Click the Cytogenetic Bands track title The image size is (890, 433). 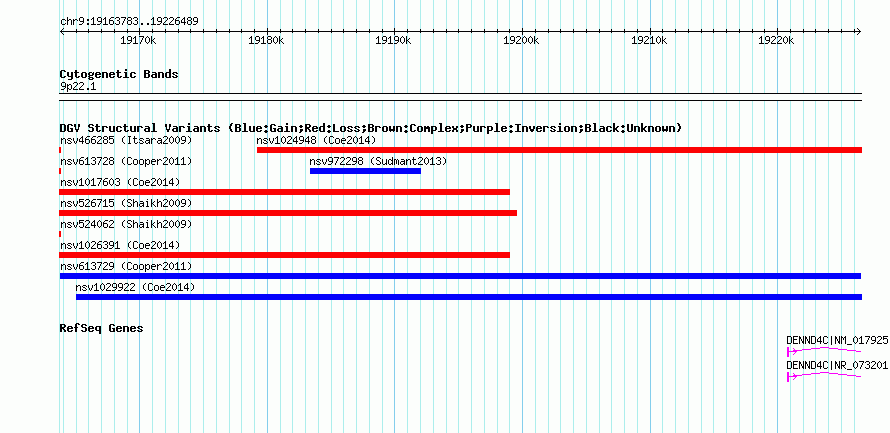(119, 74)
